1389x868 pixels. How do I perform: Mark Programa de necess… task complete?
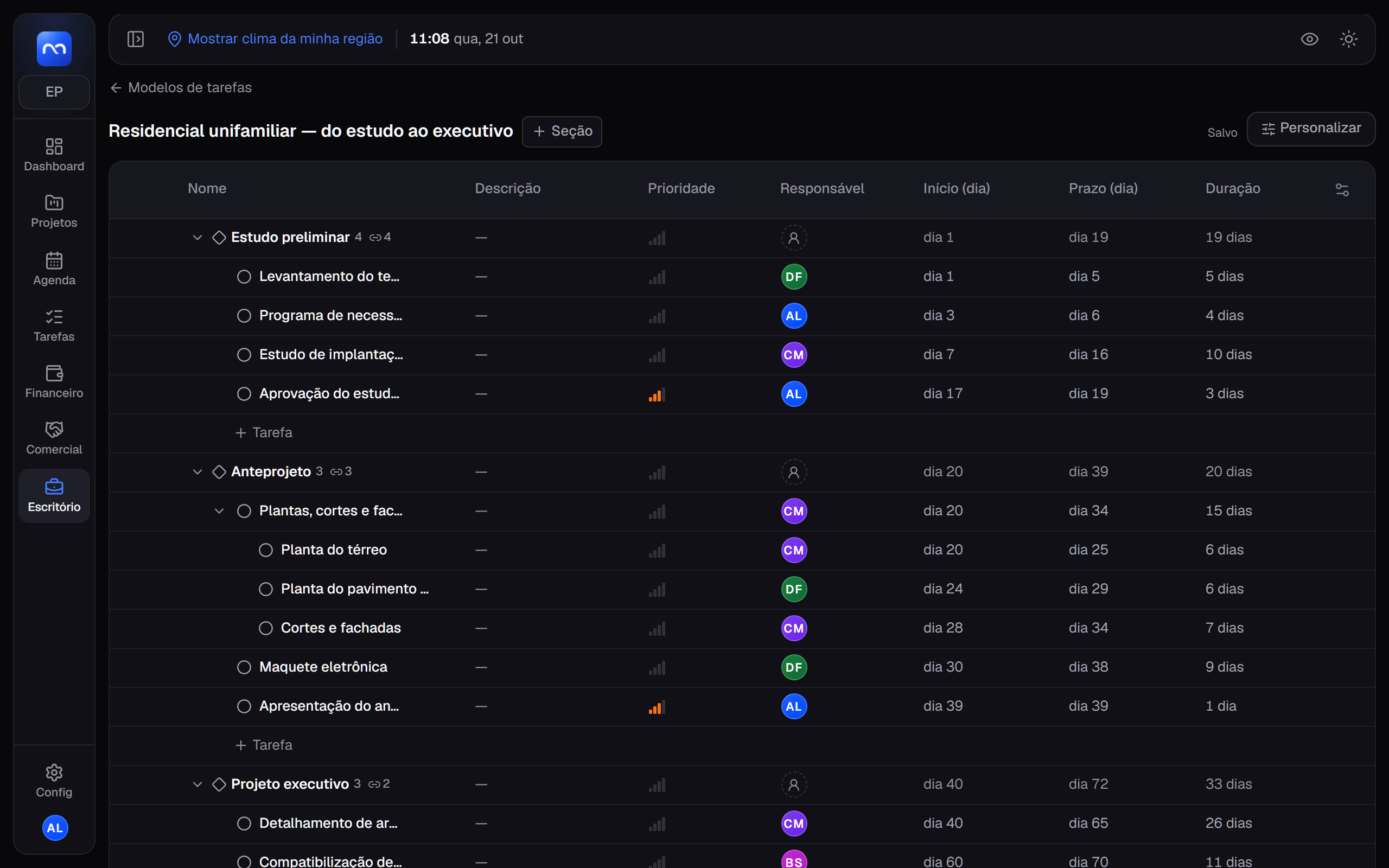click(244, 316)
